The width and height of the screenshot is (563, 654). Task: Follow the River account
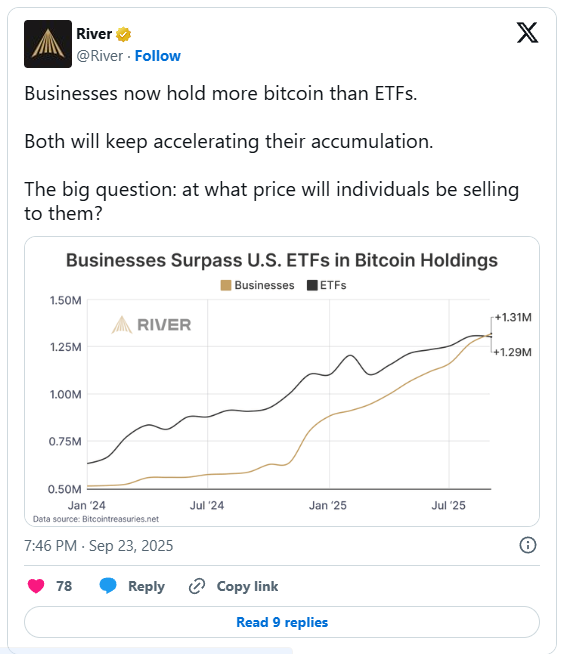point(158,56)
